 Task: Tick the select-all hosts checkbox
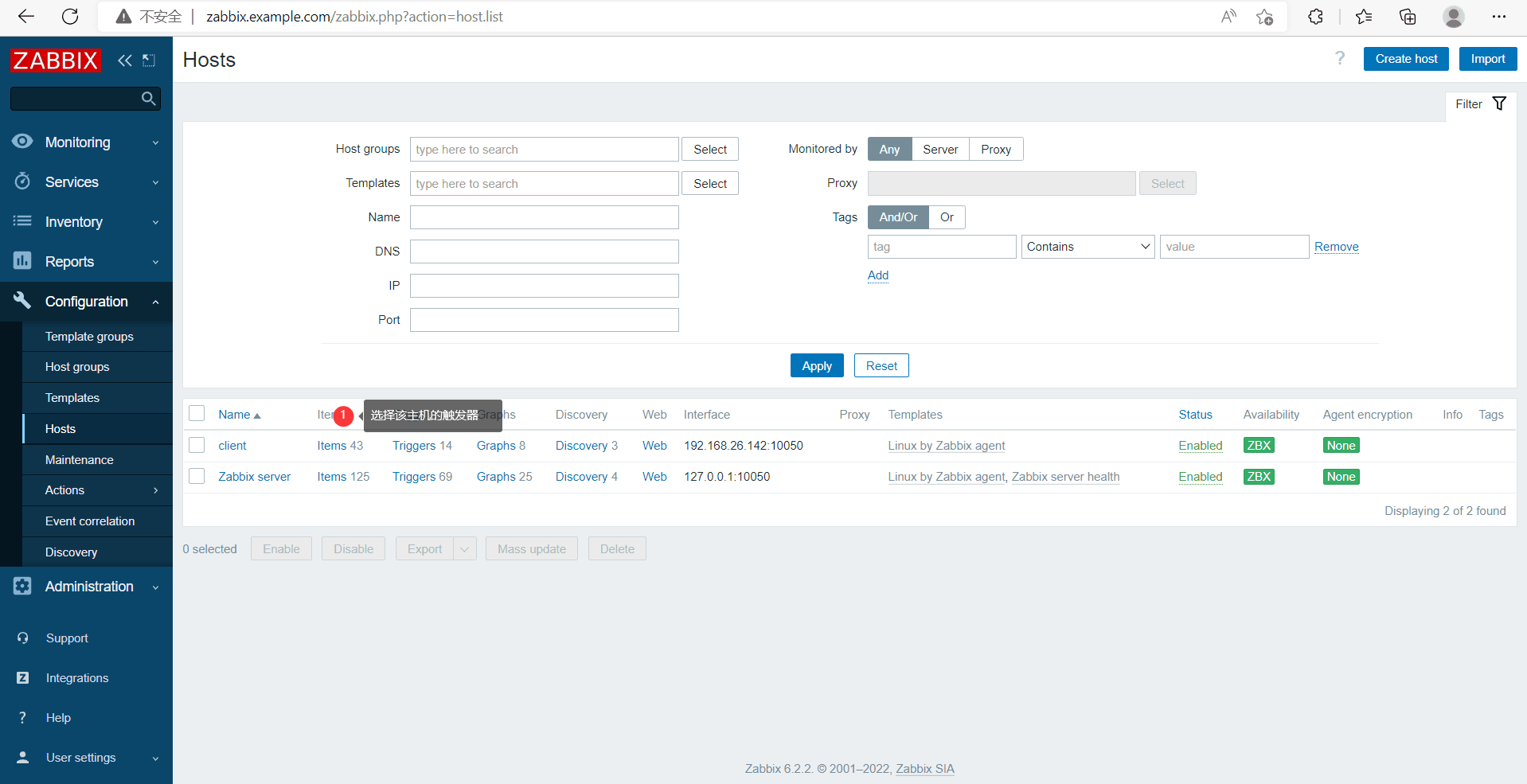coord(197,413)
